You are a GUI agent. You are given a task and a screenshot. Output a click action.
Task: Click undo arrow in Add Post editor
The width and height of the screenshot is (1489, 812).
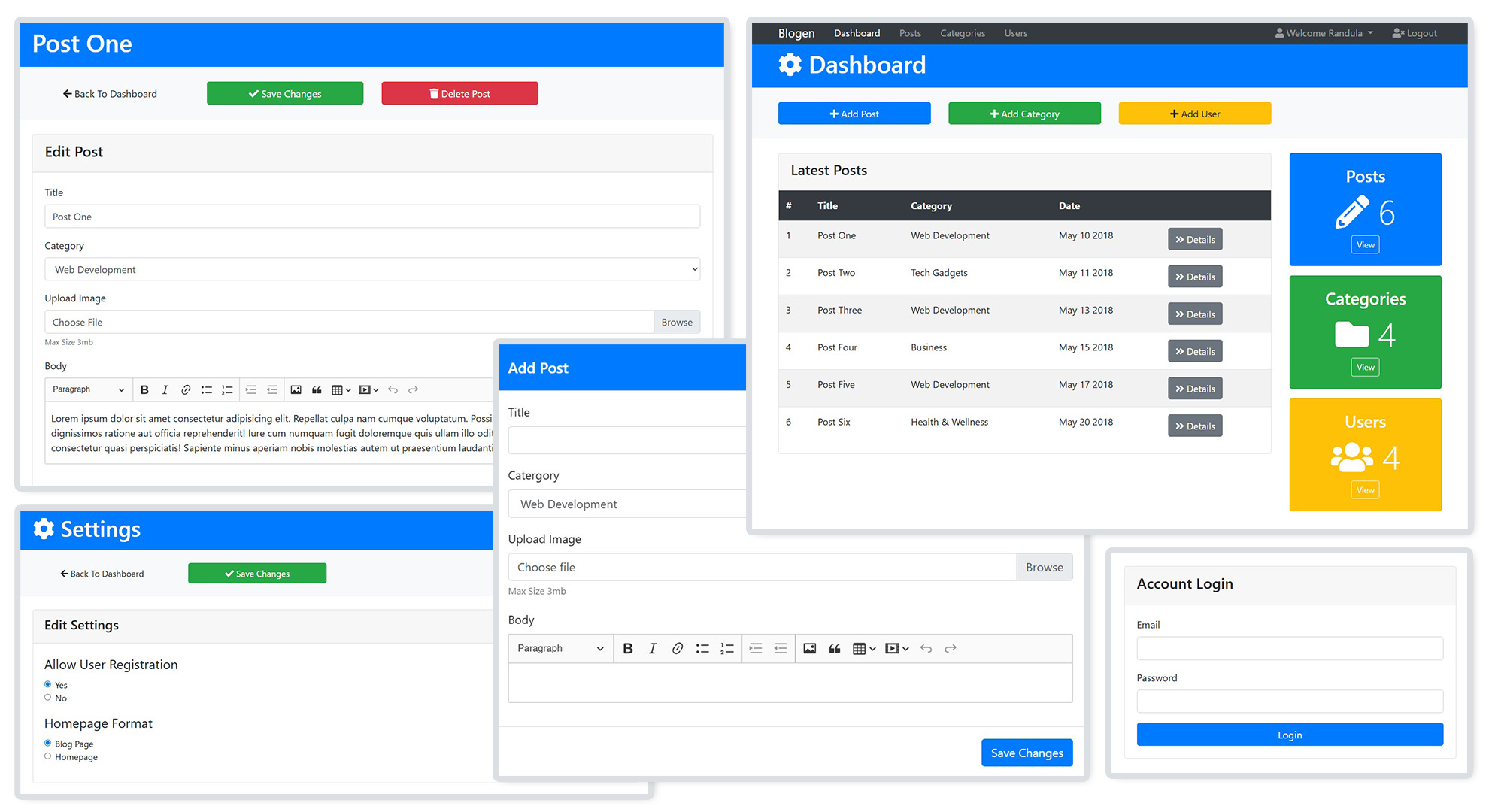click(926, 648)
